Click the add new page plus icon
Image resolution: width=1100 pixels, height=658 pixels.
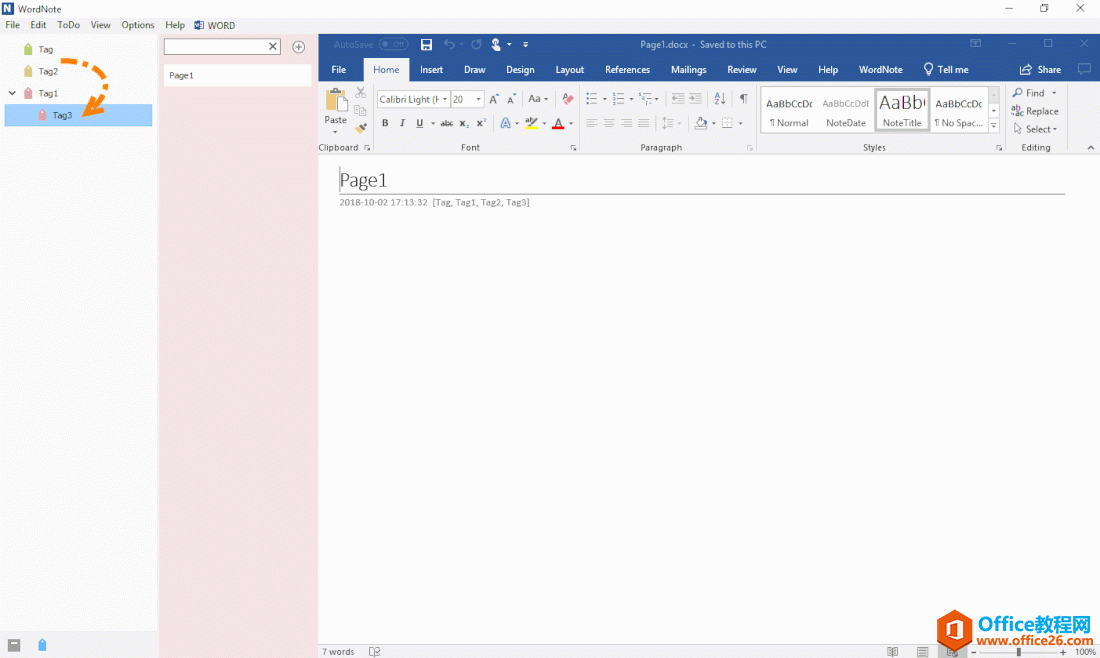(x=298, y=47)
